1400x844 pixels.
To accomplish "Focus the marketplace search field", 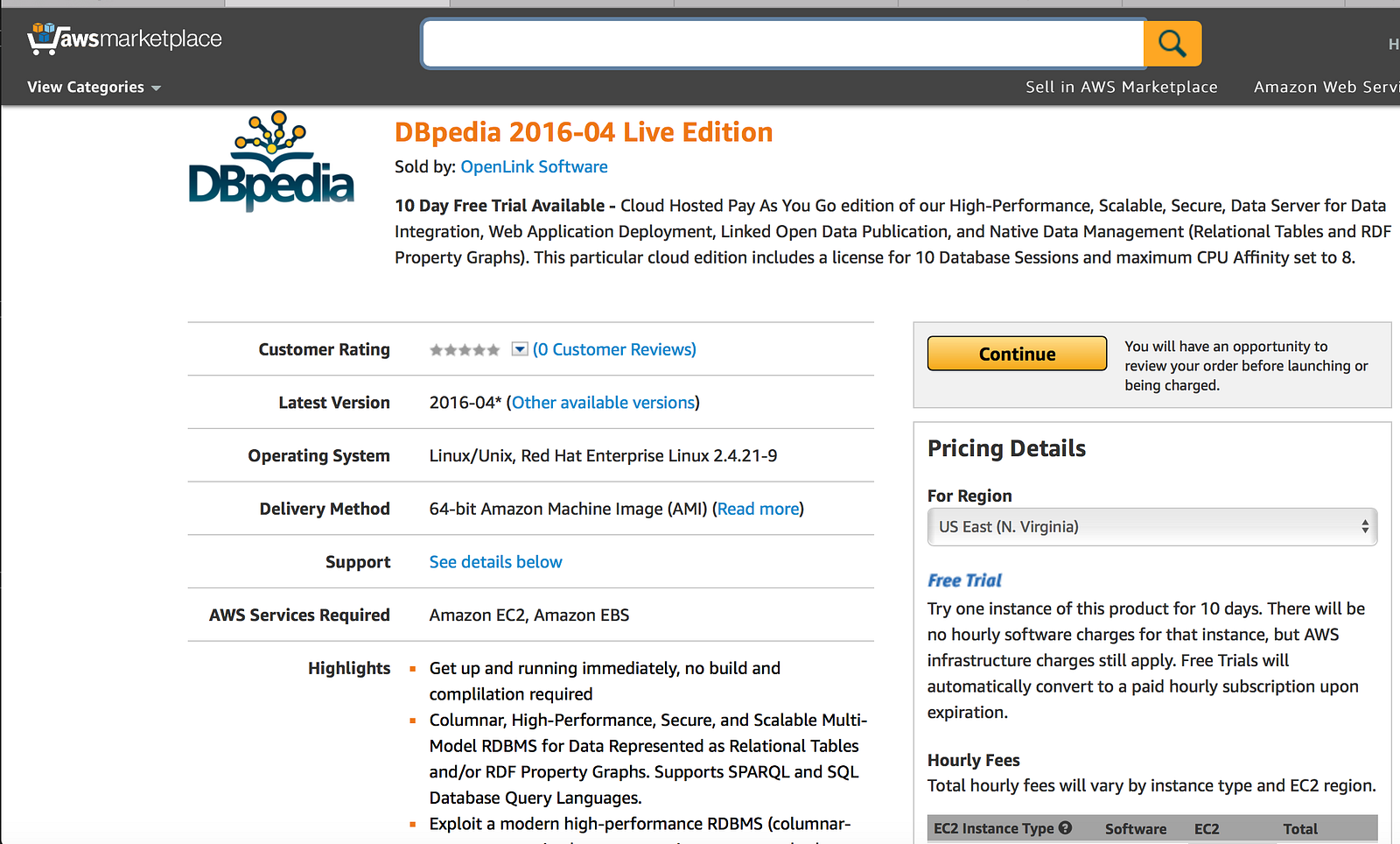I will 783,43.
